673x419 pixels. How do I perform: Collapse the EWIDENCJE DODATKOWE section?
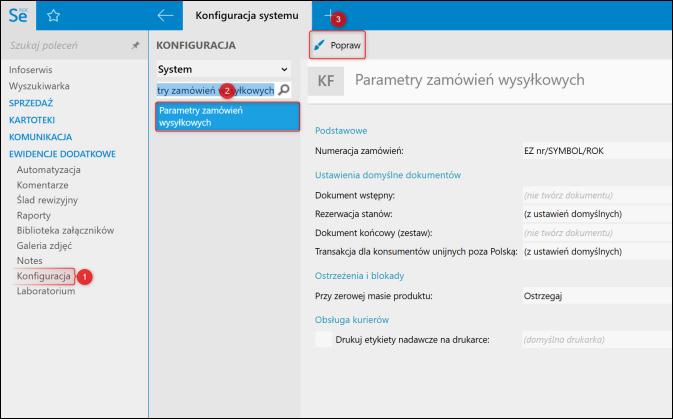(x=62, y=154)
